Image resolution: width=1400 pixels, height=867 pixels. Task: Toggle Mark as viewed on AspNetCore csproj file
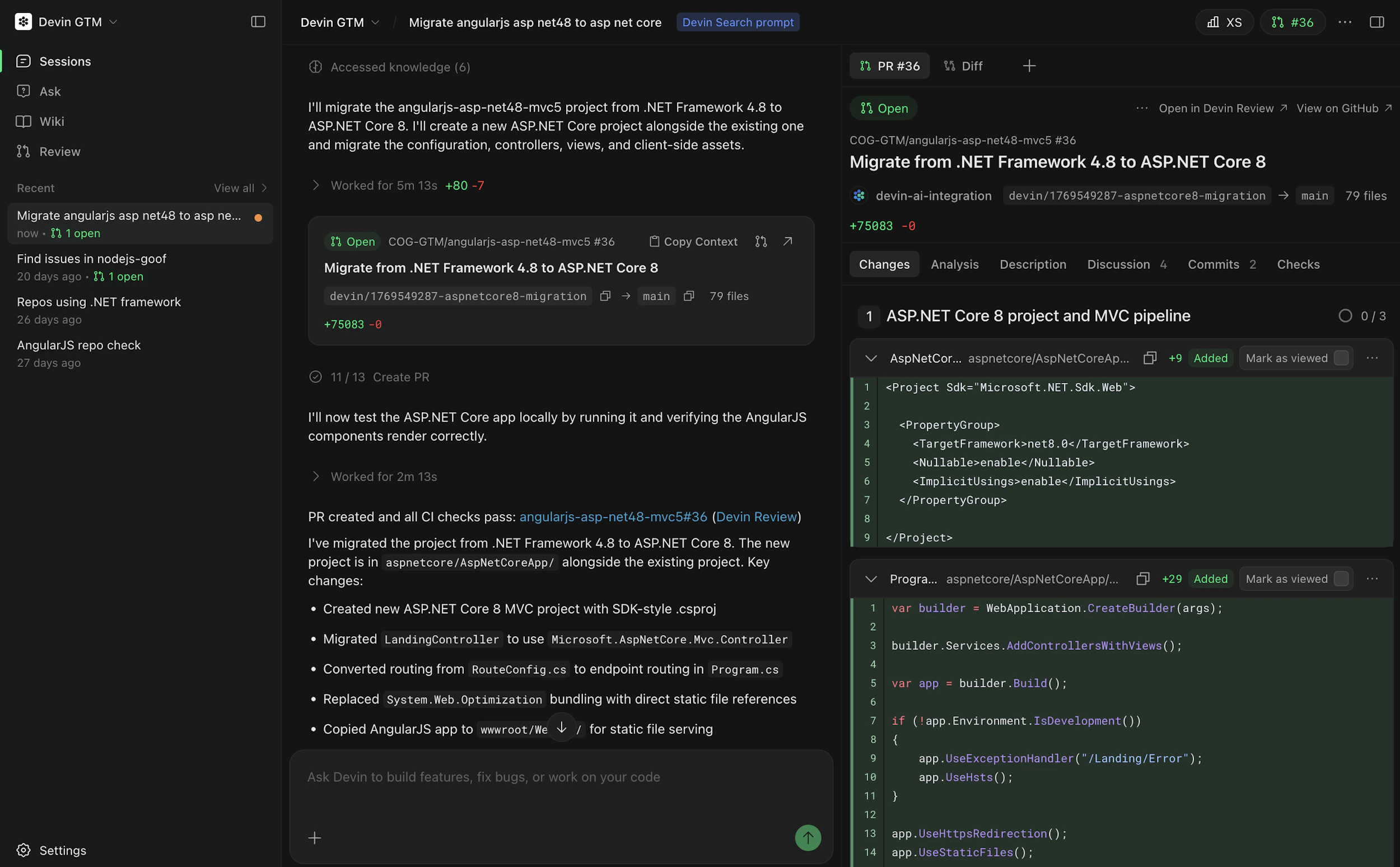pos(1342,357)
